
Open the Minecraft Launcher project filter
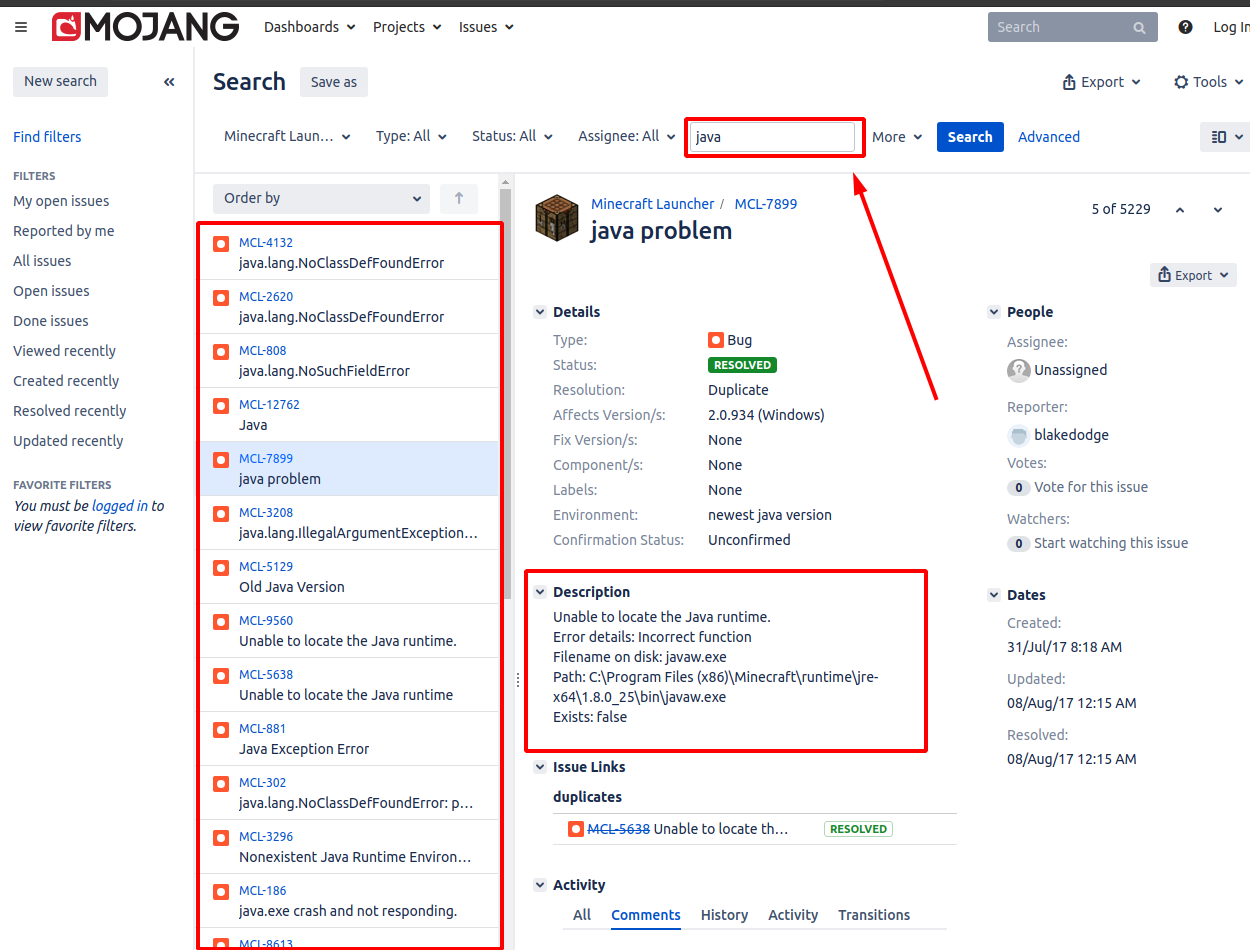tap(288, 137)
